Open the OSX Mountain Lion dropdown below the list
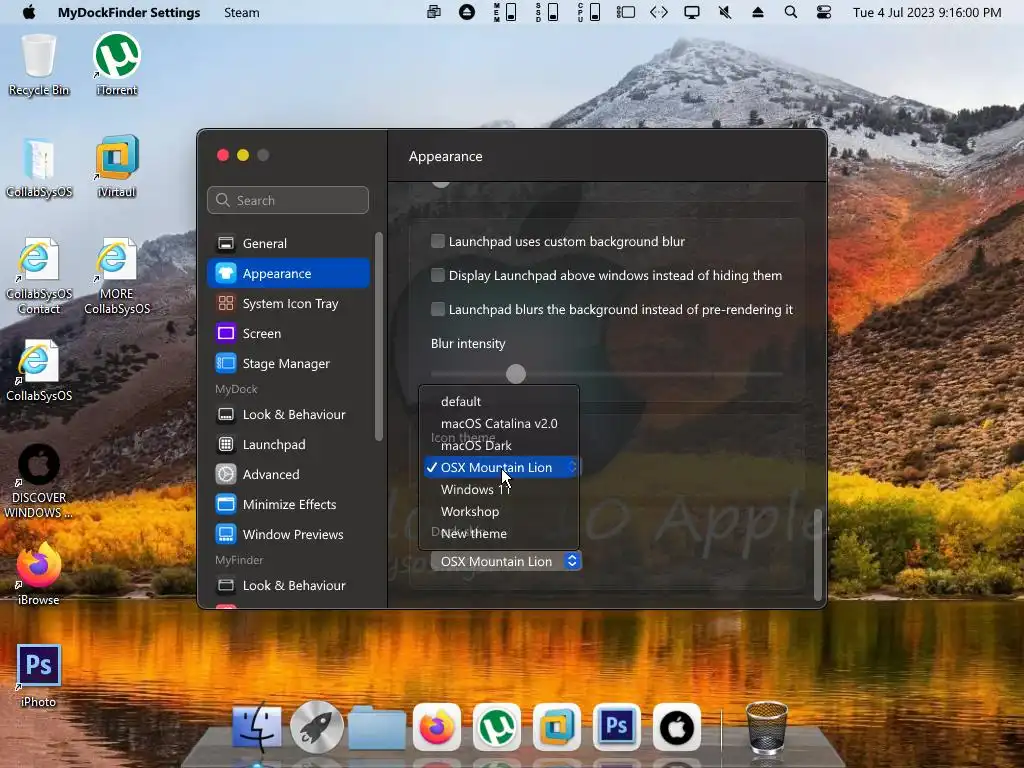1024x768 pixels. pyautogui.click(x=505, y=561)
